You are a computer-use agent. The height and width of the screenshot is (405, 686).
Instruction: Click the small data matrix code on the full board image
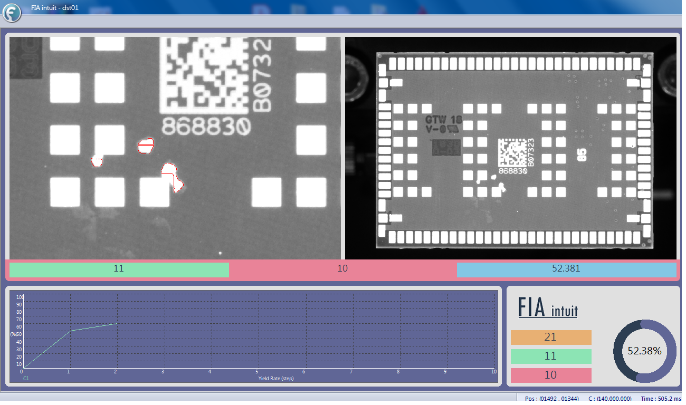coord(510,152)
